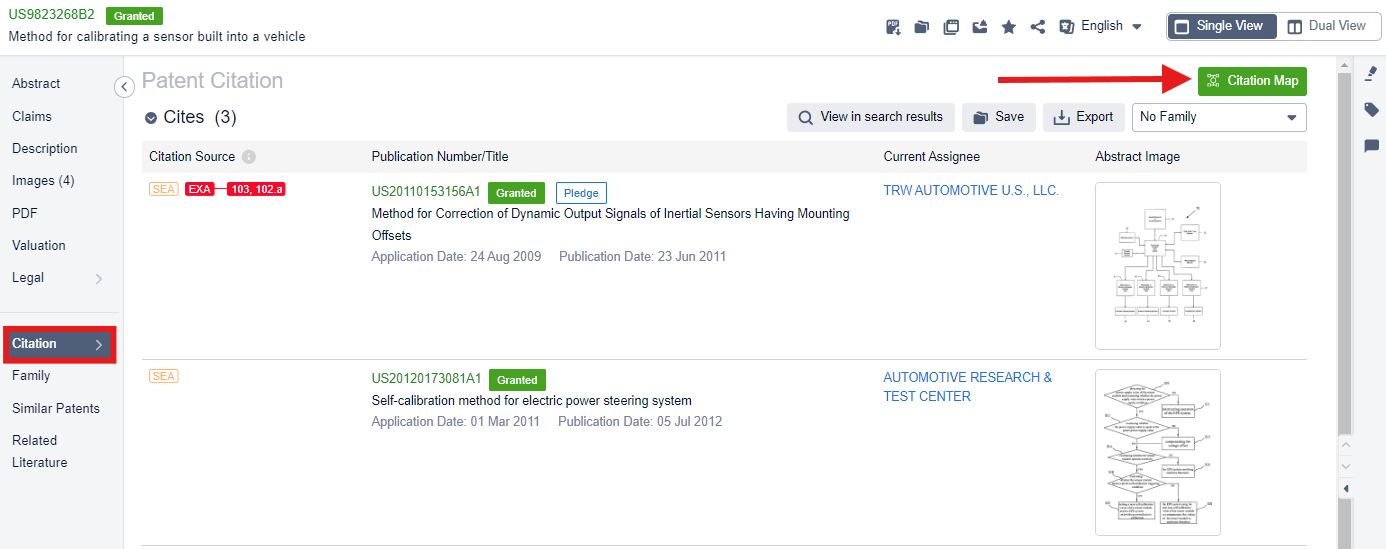The width and height of the screenshot is (1386, 549).
Task: Open the comment bubble icon
Action: [1371, 146]
